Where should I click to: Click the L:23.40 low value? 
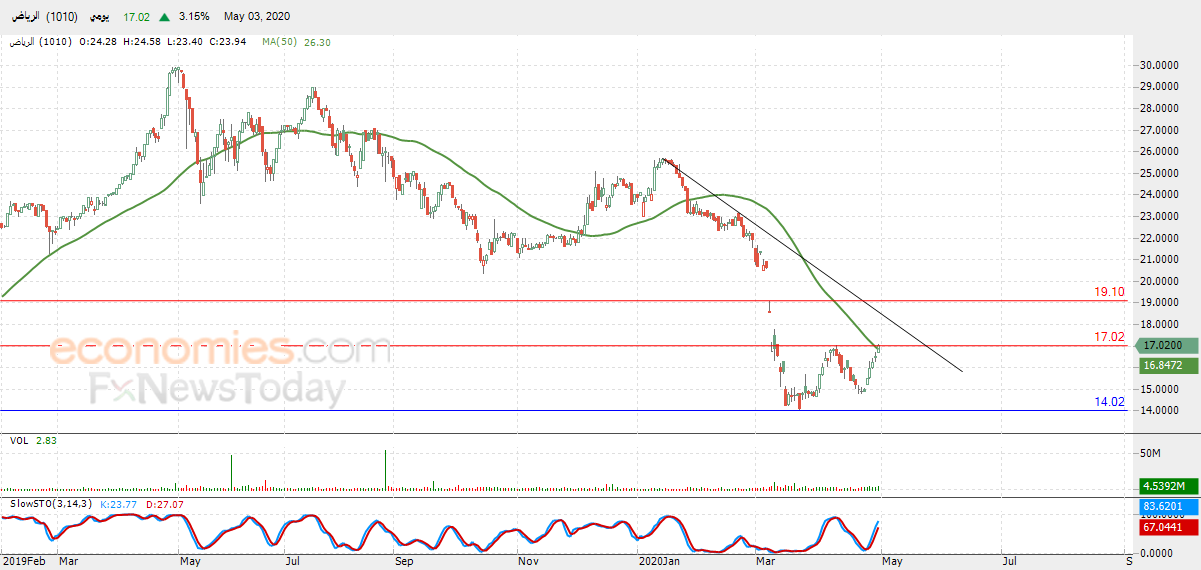click(188, 42)
